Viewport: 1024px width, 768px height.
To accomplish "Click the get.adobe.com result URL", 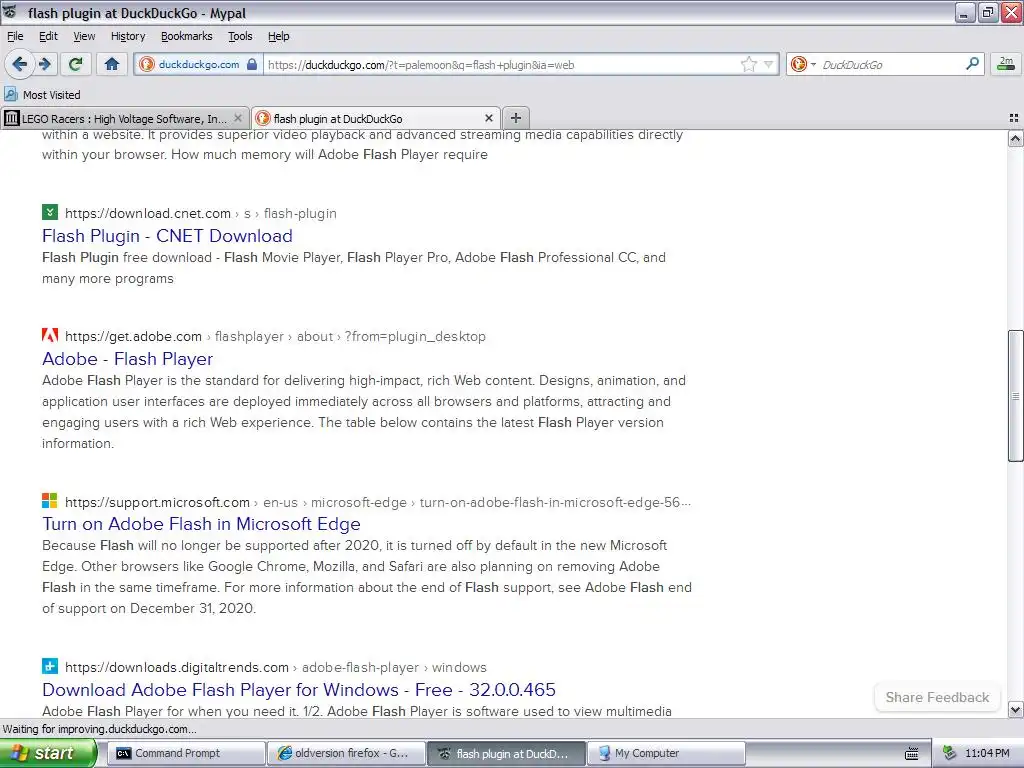I will pos(275,336).
